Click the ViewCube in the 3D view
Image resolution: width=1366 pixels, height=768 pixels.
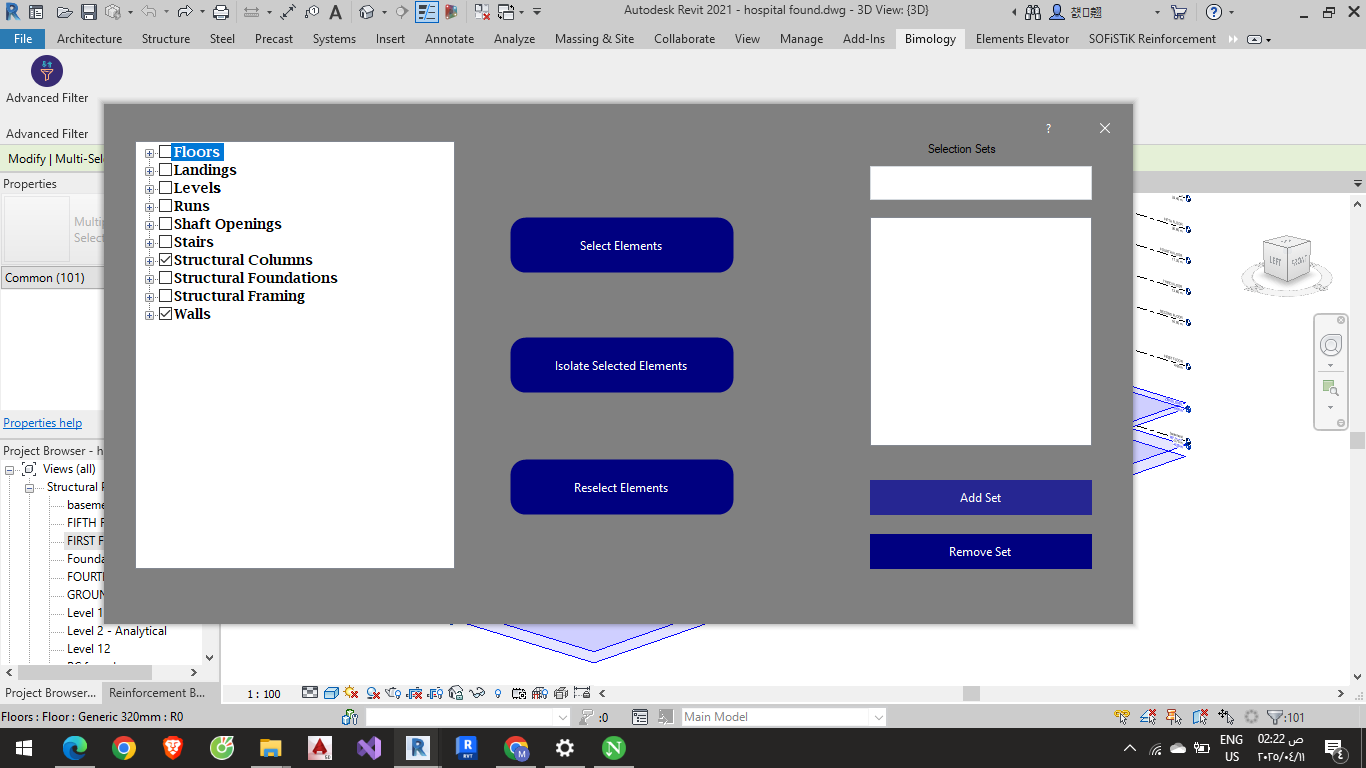pos(1288,262)
